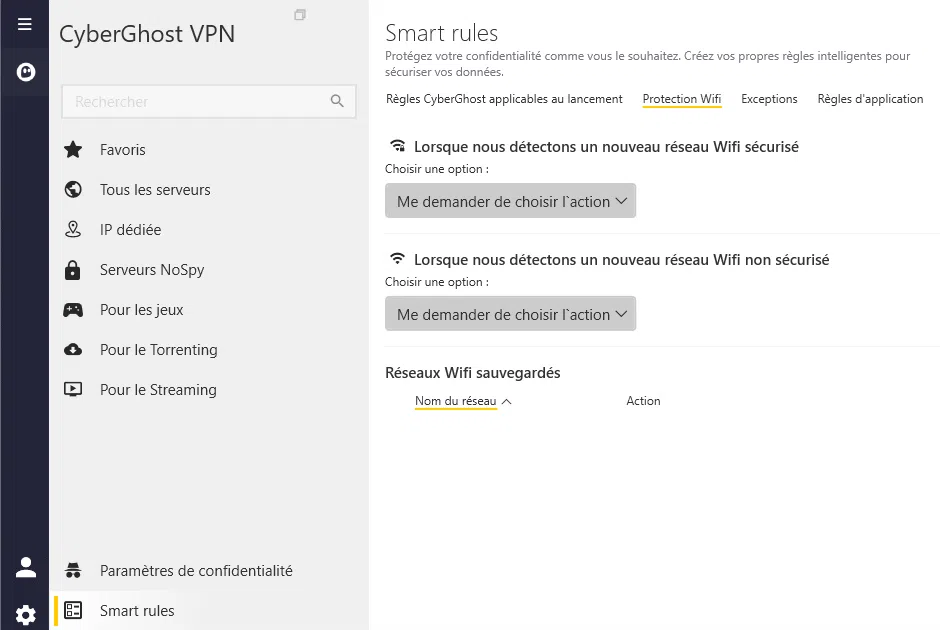Open the secured Wifi action dropdown

pos(510,201)
